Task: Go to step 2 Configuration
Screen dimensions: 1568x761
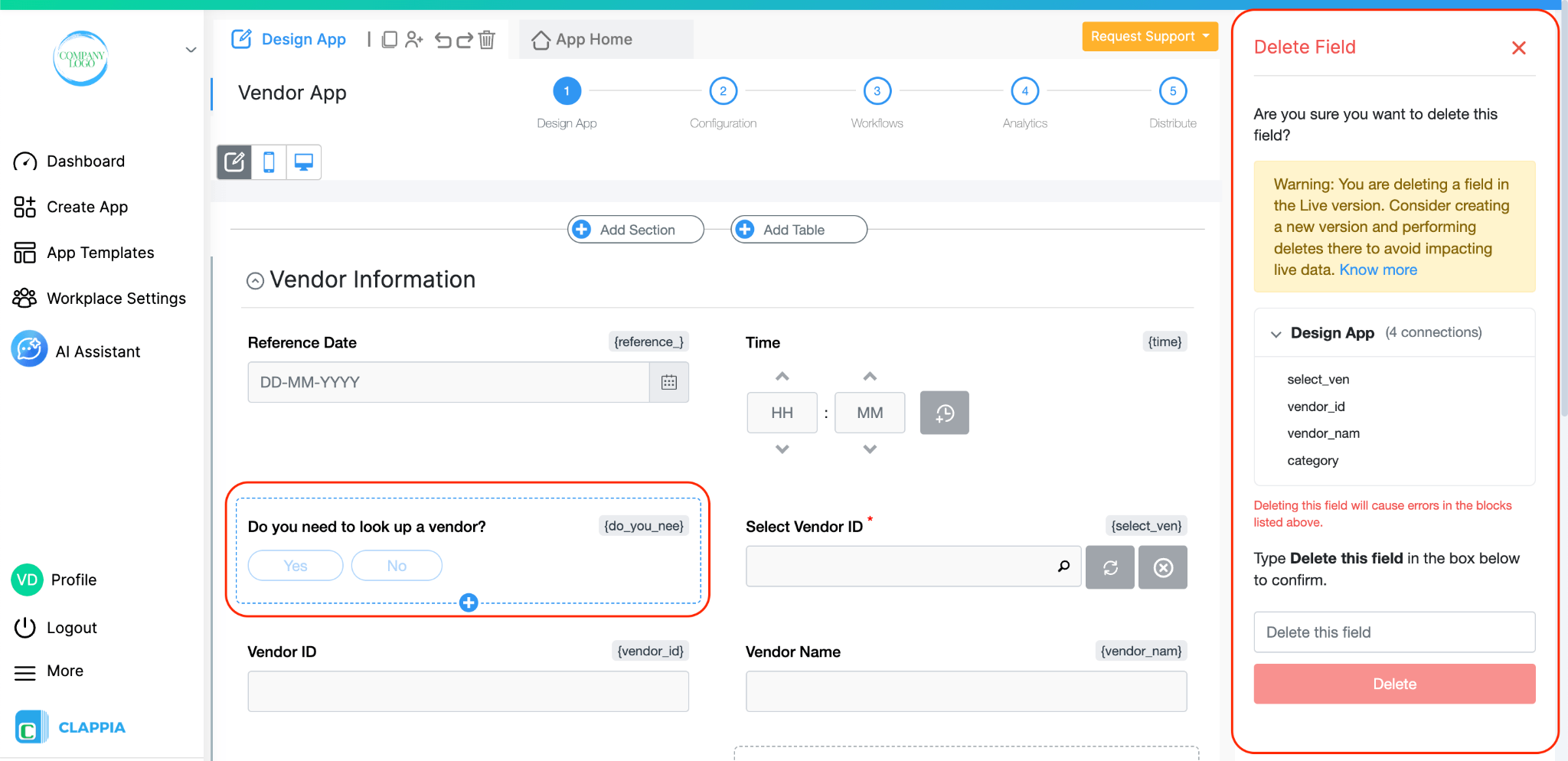Action: pos(723,91)
